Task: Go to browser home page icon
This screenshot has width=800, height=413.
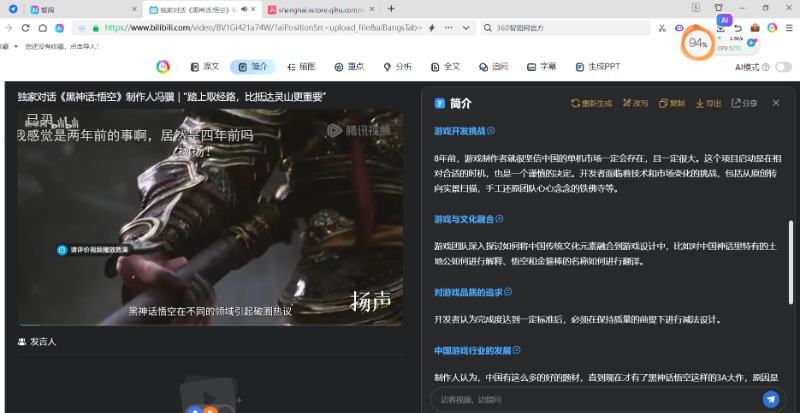Action: pos(43,28)
